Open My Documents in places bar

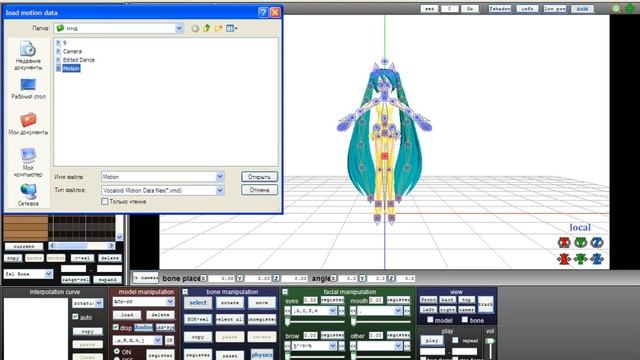28,124
